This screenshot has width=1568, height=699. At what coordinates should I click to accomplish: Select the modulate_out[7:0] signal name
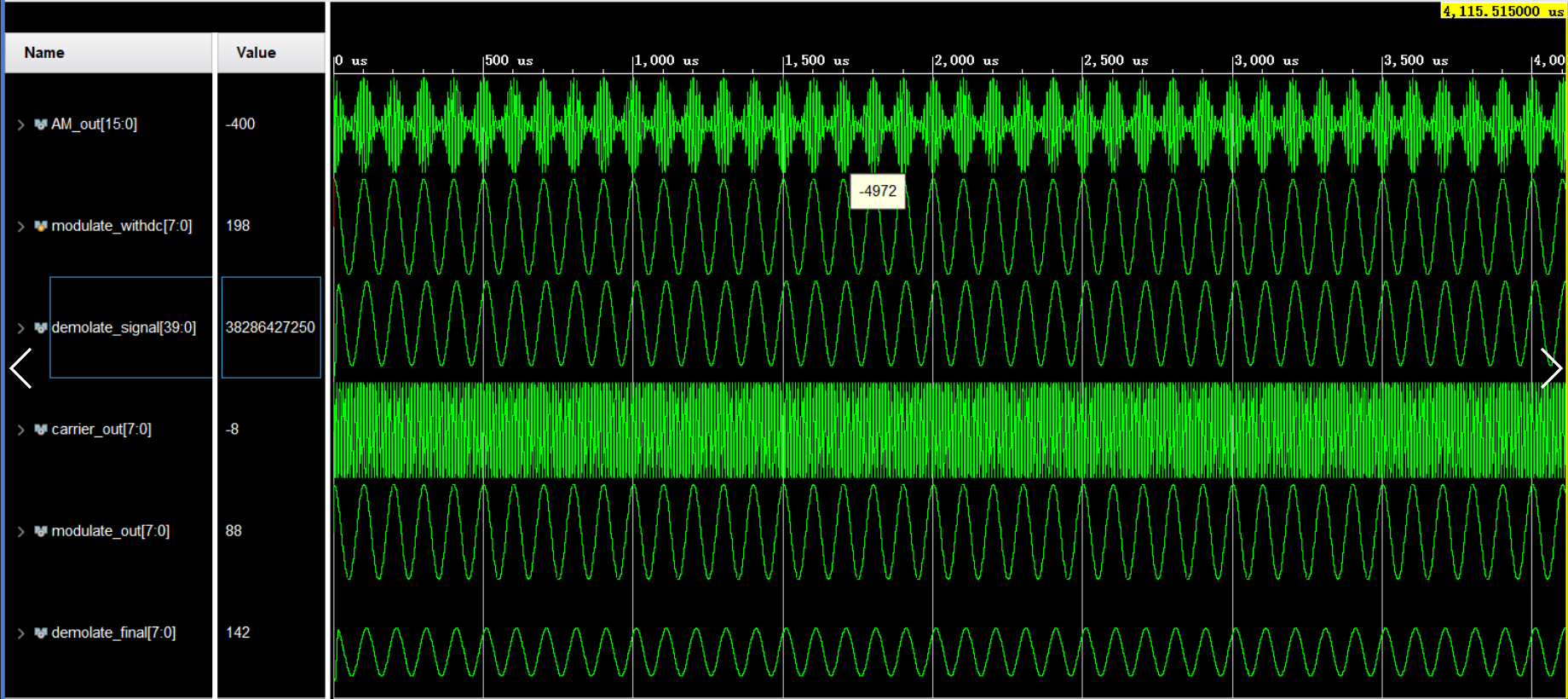(111, 531)
